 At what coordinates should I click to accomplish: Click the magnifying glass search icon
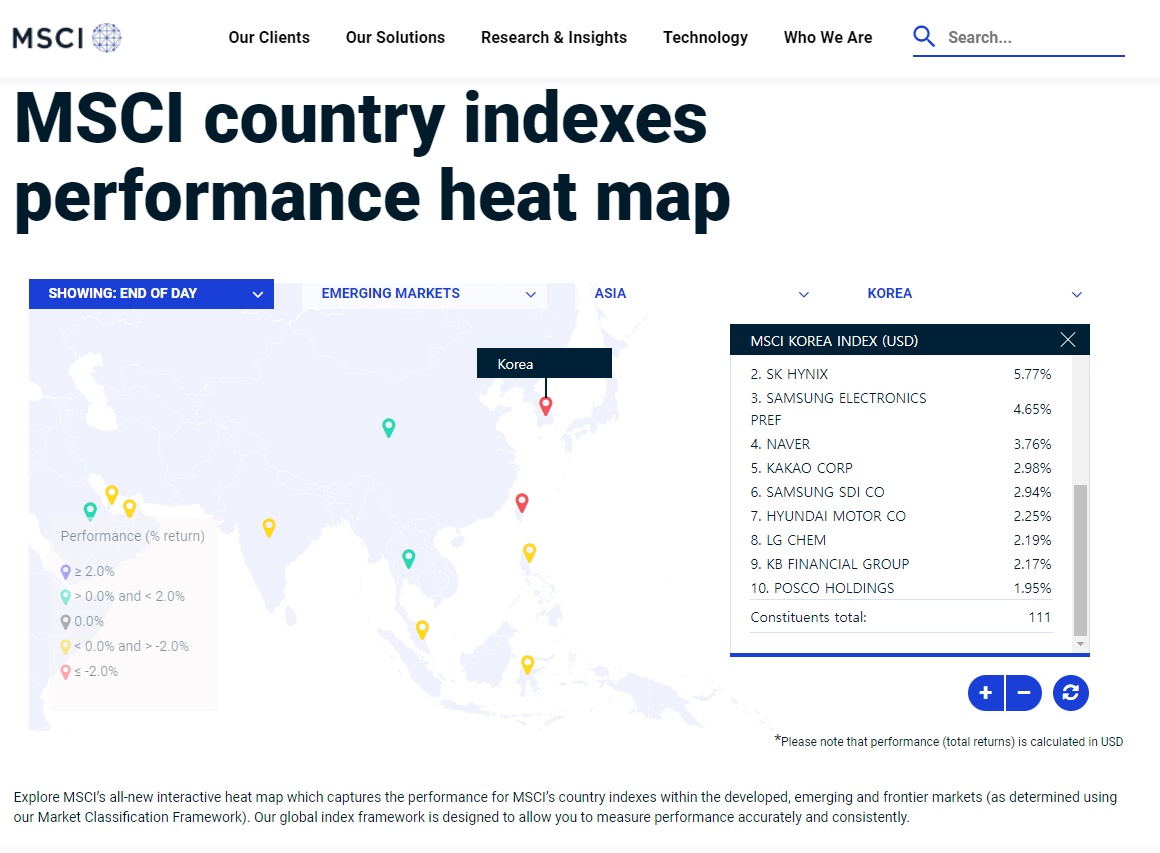pyautogui.click(x=923, y=36)
